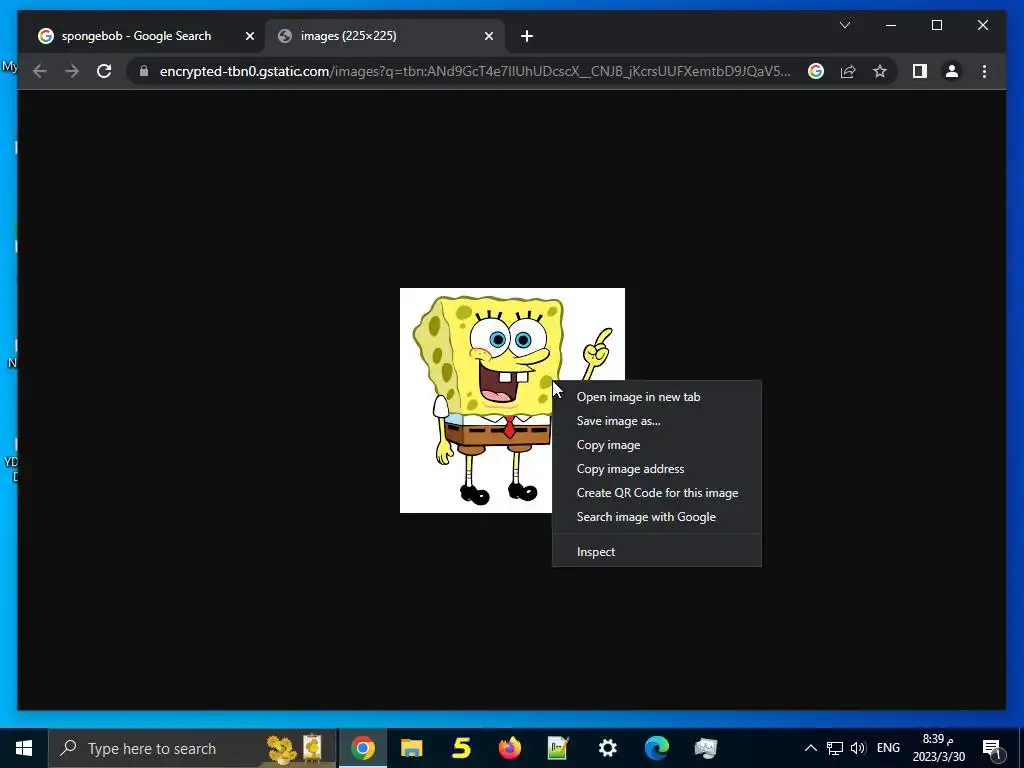Click the taskbar search box
Screen dimensions: 1024x768
(193, 748)
